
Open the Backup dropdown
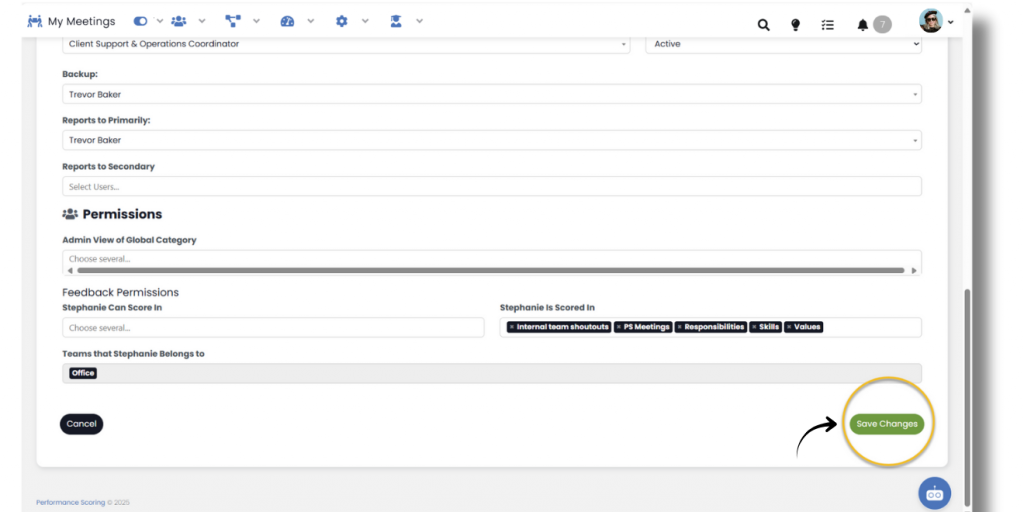point(491,94)
